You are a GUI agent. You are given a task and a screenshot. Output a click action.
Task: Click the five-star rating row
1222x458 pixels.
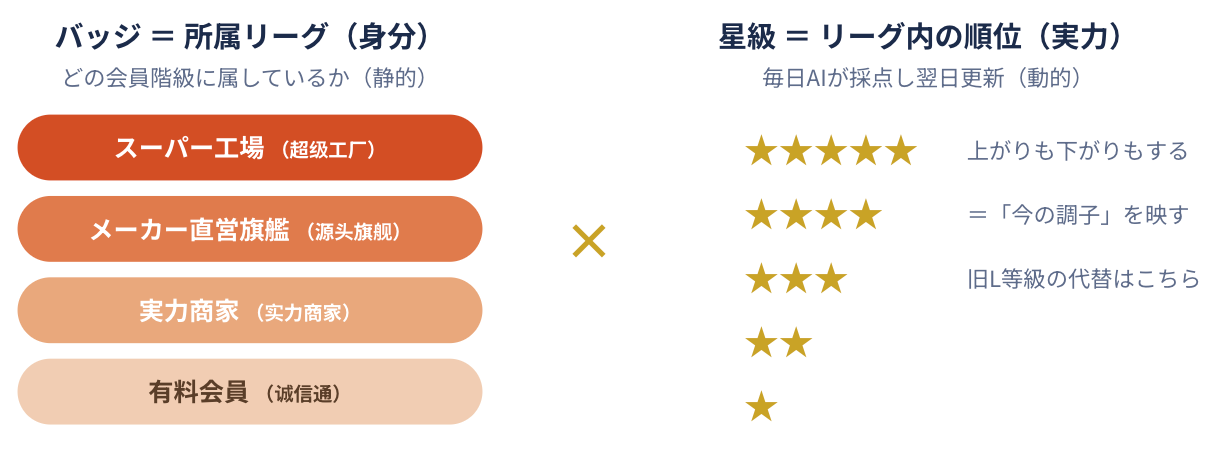(831, 151)
